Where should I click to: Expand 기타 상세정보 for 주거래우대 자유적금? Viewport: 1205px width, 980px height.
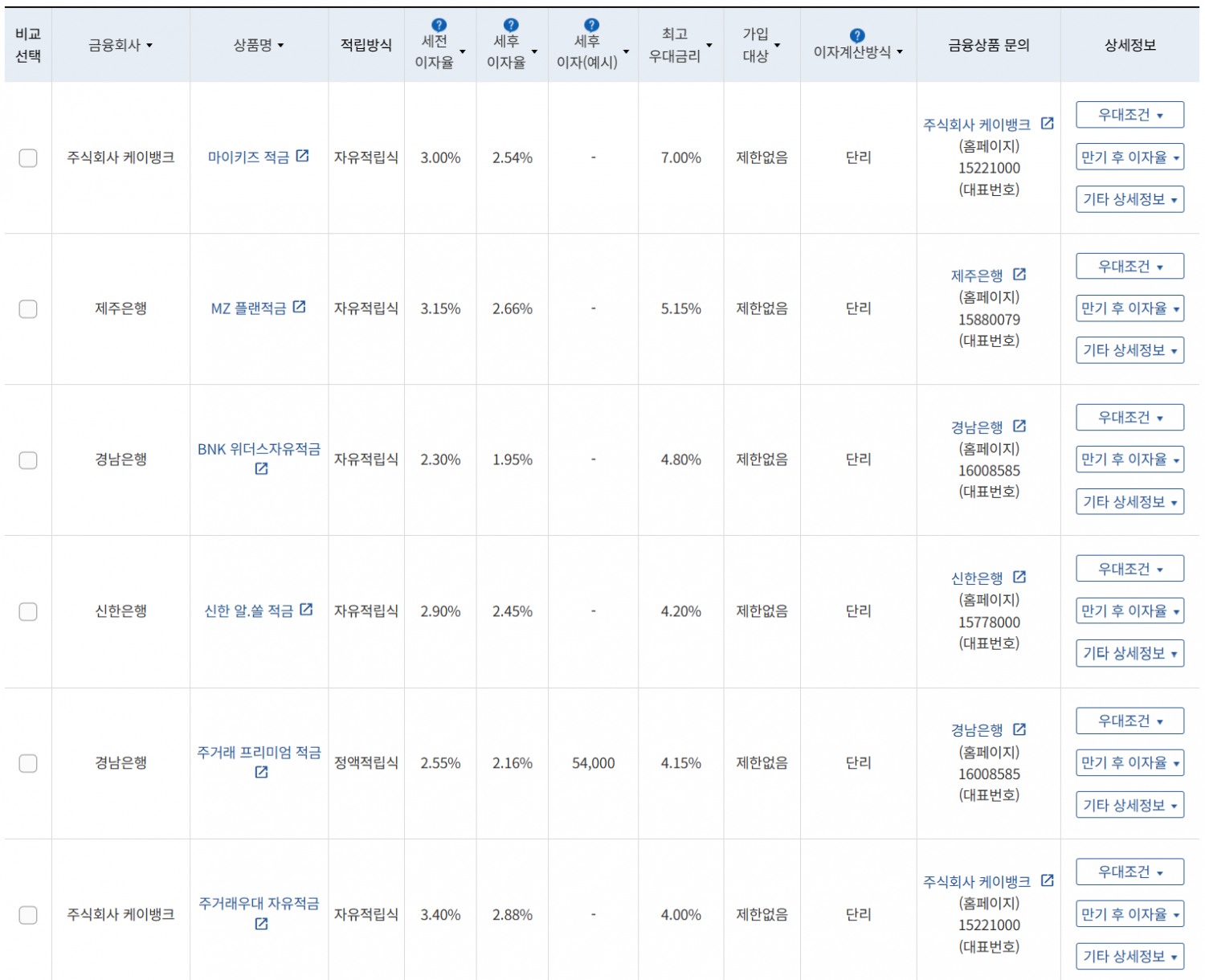[1130, 956]
